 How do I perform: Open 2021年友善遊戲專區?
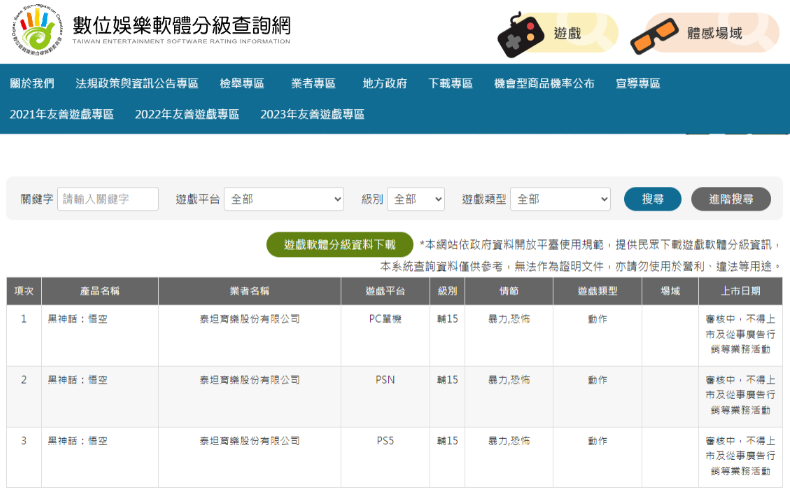(x=61, y=114)
